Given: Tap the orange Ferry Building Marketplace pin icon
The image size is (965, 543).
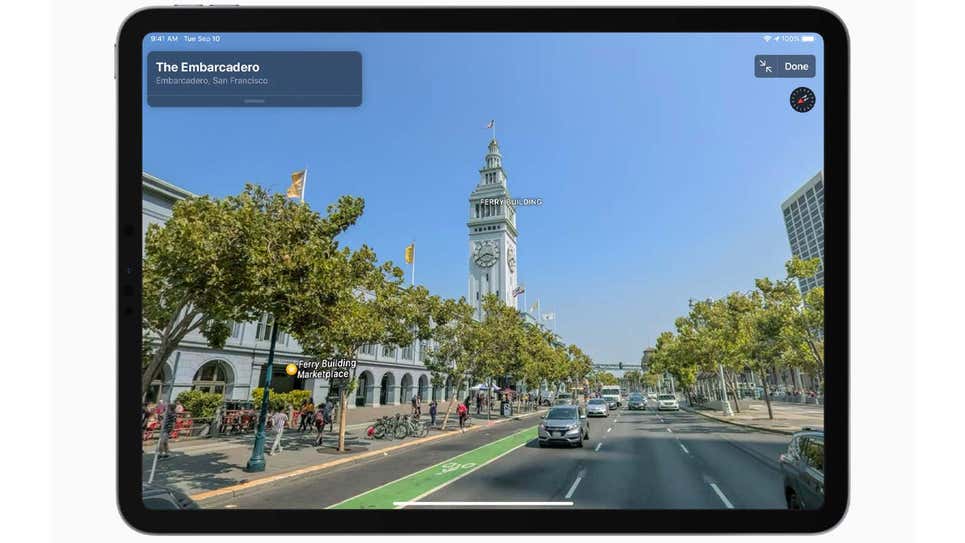Looking at the screenshot, I should [291, 369].
